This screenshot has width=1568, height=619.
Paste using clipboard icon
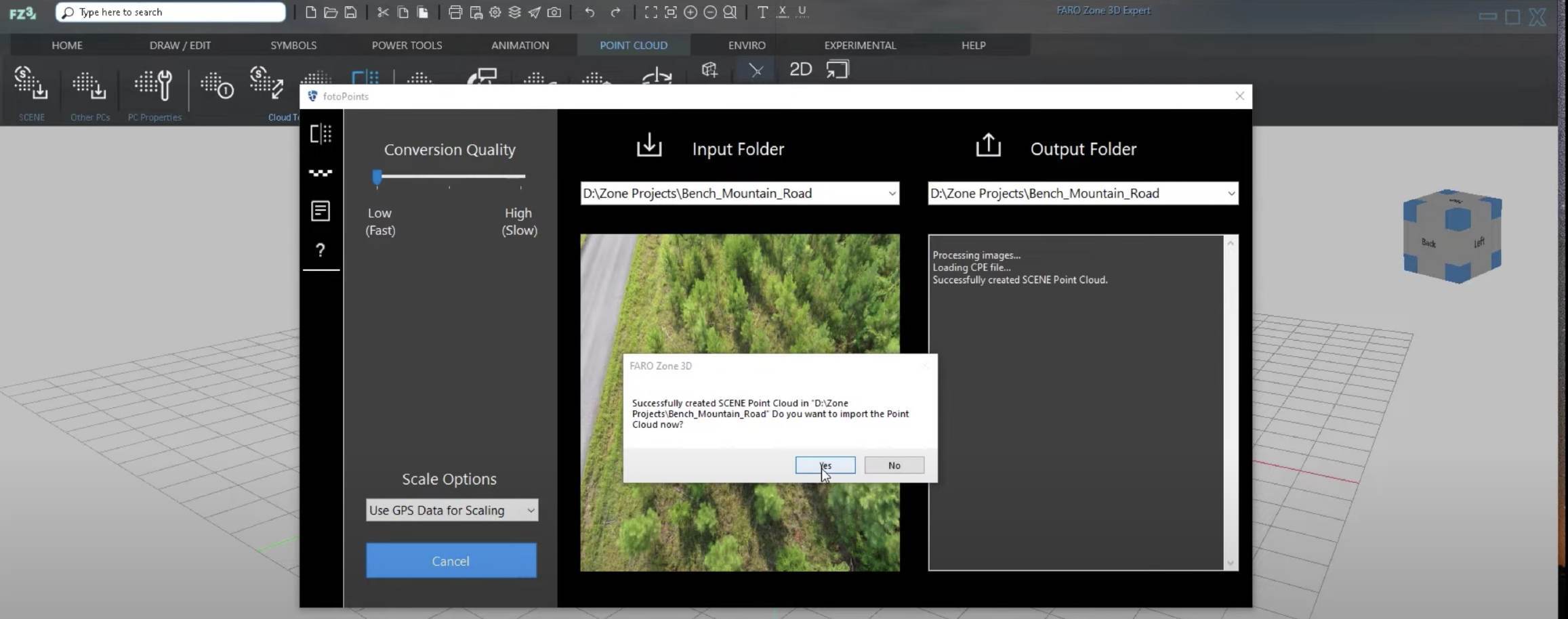click(422, 12)
